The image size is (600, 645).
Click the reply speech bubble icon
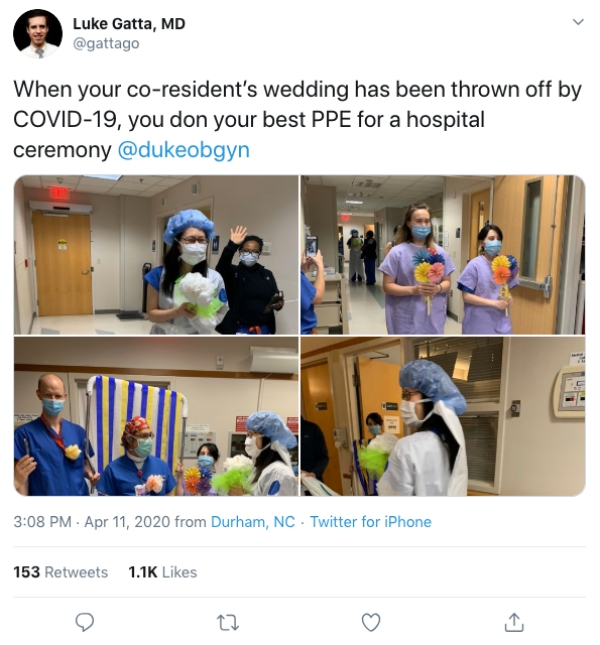pos(85,622)
